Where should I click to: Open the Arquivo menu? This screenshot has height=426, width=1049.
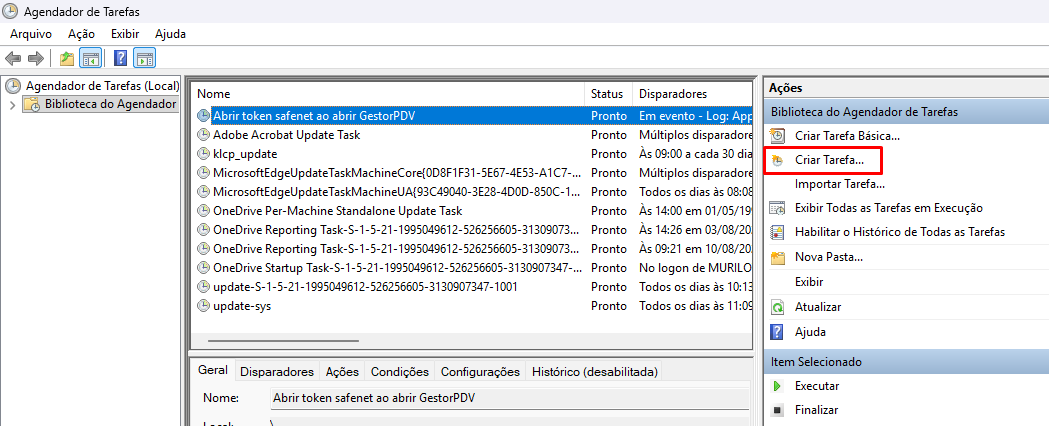pyautogui.click(x=30, y=34)
